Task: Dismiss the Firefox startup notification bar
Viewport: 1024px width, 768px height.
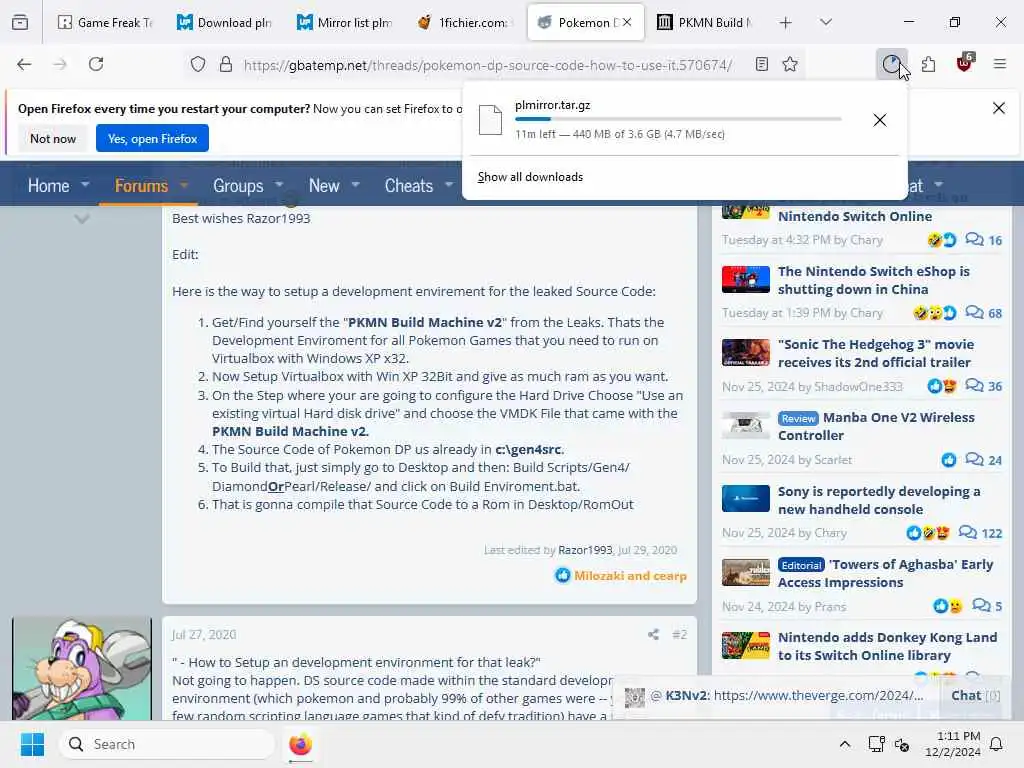Action: pos(999,108)
